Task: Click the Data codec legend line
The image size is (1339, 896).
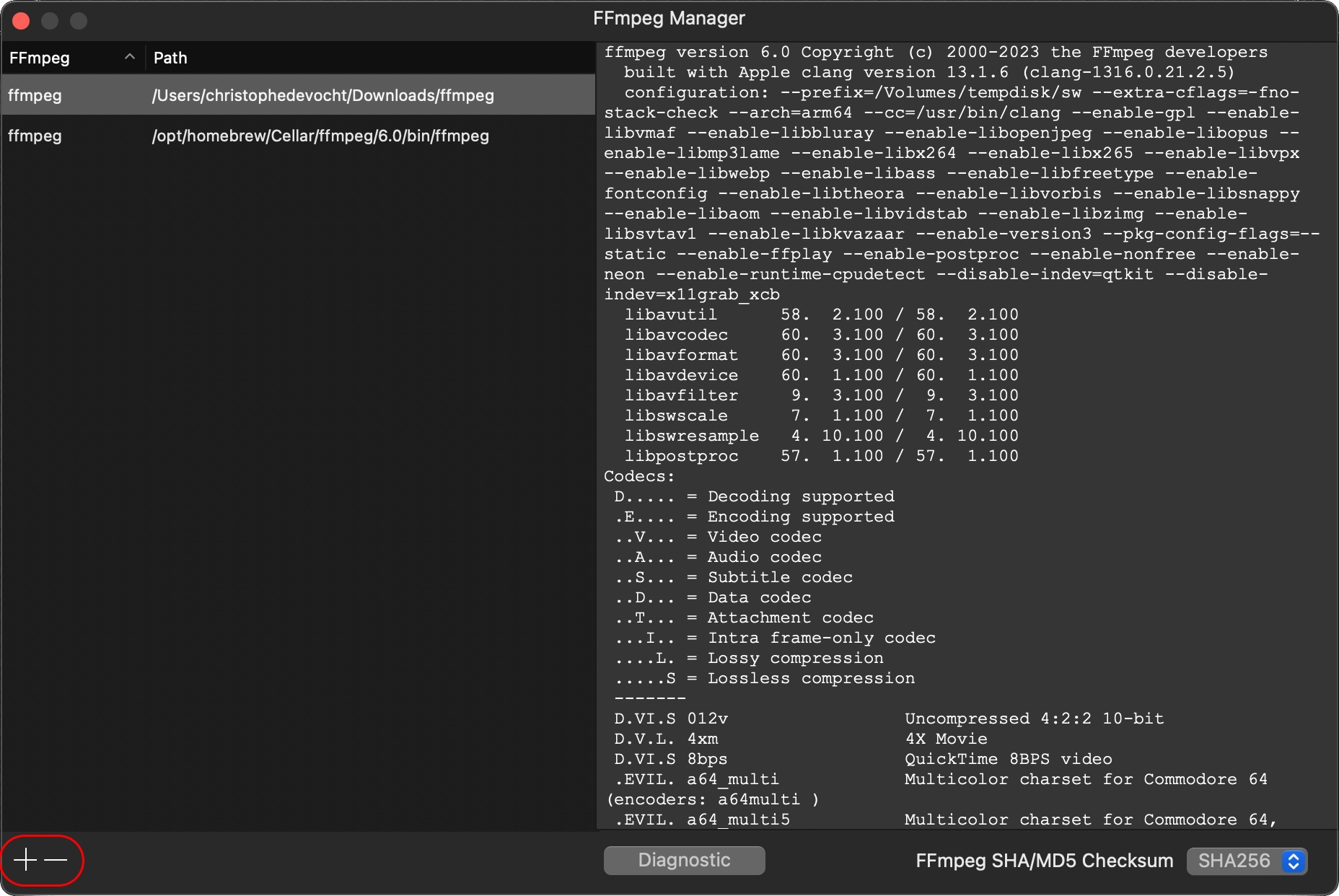Action: point(713,597)
